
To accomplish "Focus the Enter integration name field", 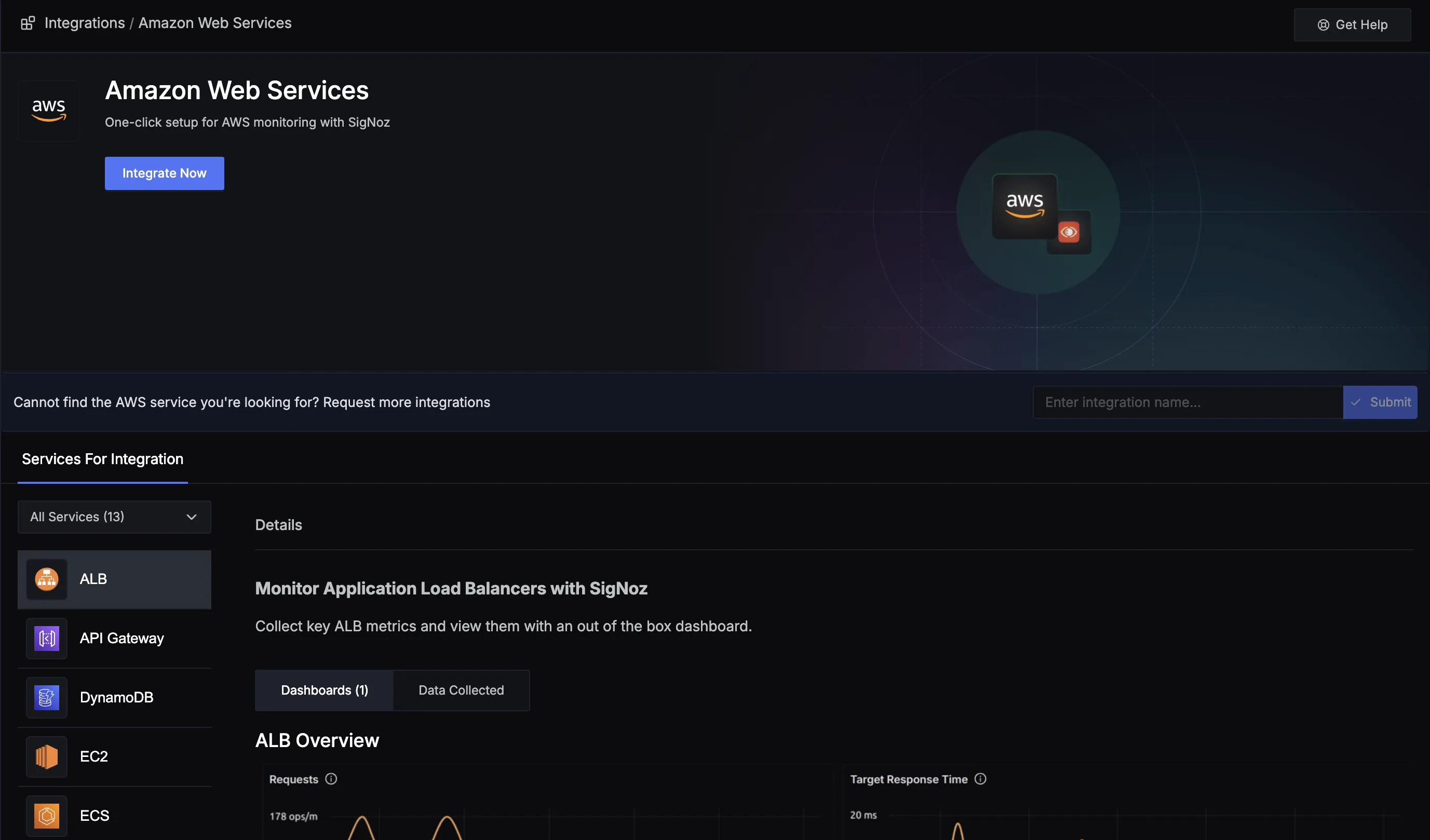I will coord(1188,402).
